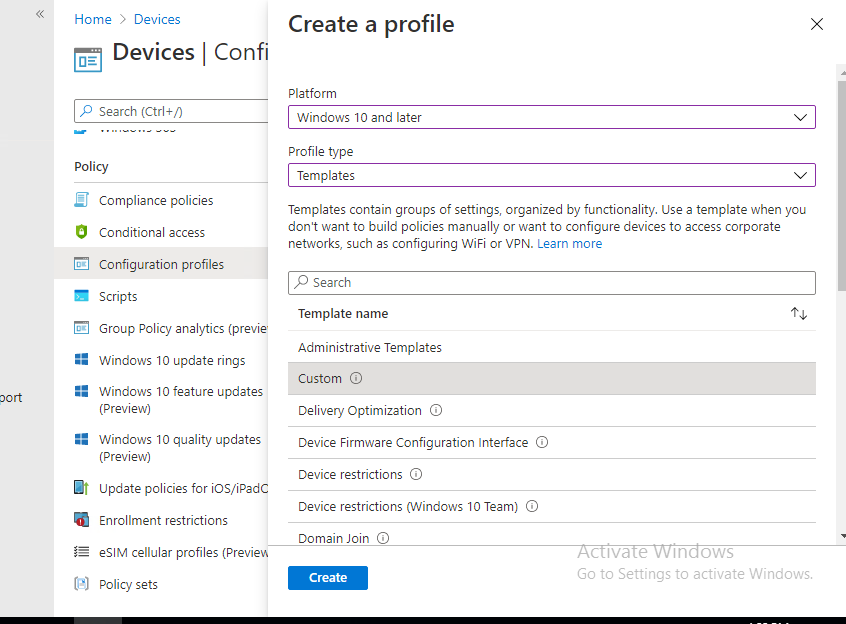Click the Devices breadcrumb link
846x624 pixels.
pos(157,18)
